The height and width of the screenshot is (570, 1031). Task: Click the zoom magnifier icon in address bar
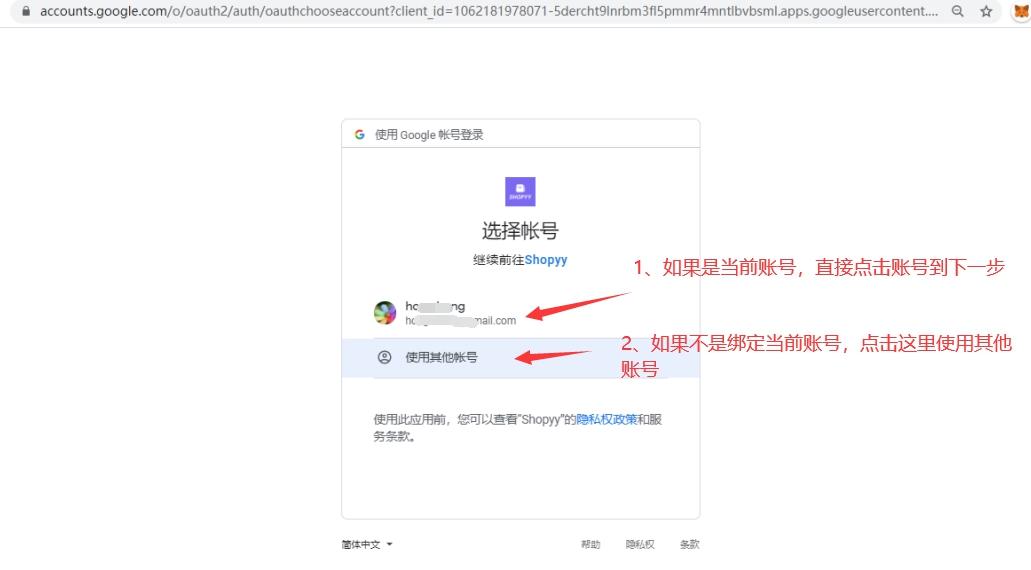pos(958,11)
